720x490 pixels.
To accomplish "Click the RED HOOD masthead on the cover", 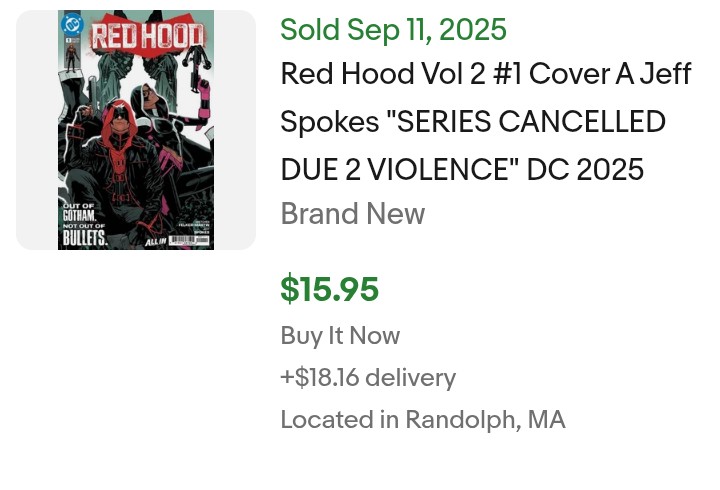I will coord(147,35).
